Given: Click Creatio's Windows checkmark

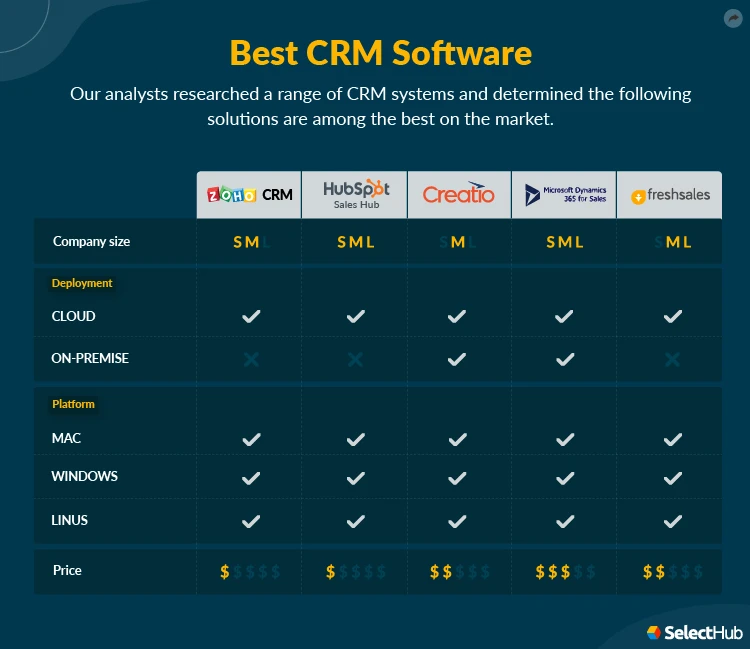Looking at the screenshot, I should [457, 478].
